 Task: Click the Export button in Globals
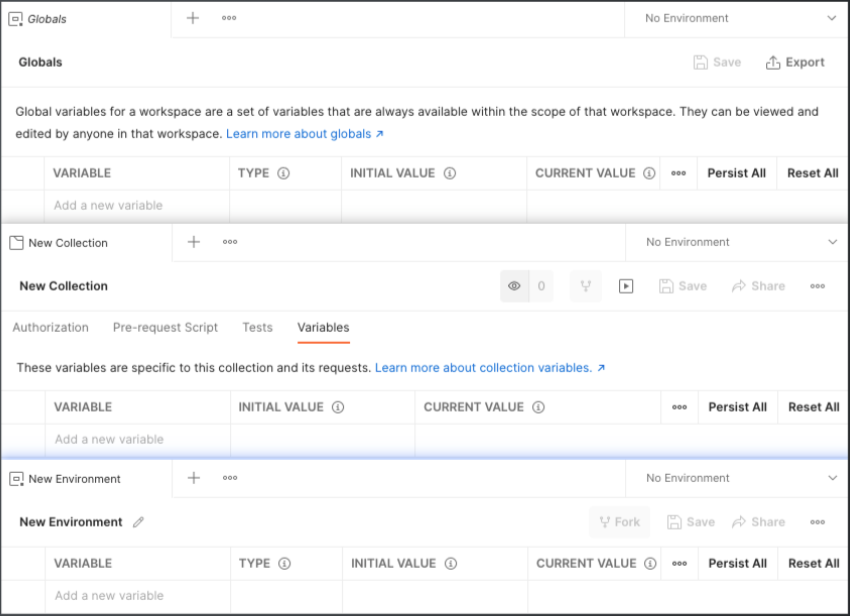tap(795, 62)
